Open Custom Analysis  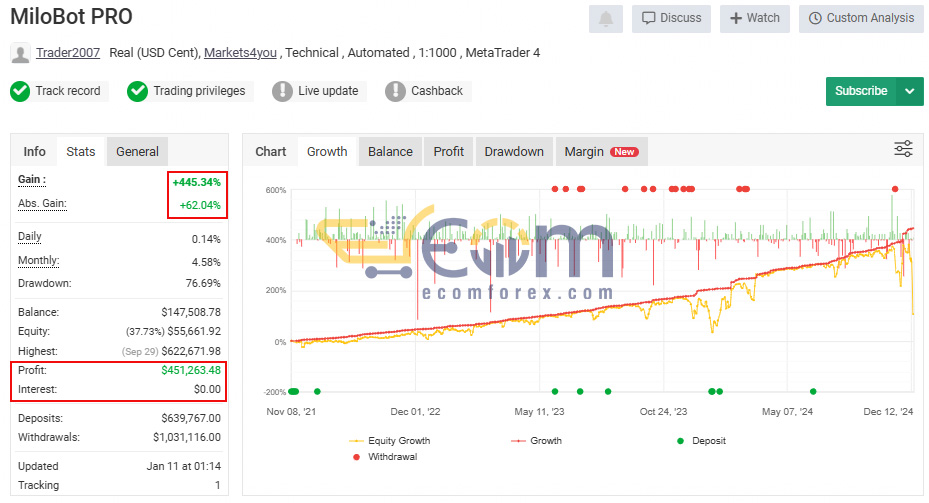861,18
